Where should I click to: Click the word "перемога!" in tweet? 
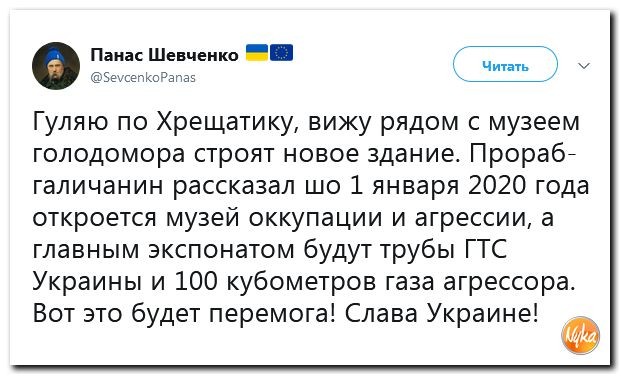[272, 315]
